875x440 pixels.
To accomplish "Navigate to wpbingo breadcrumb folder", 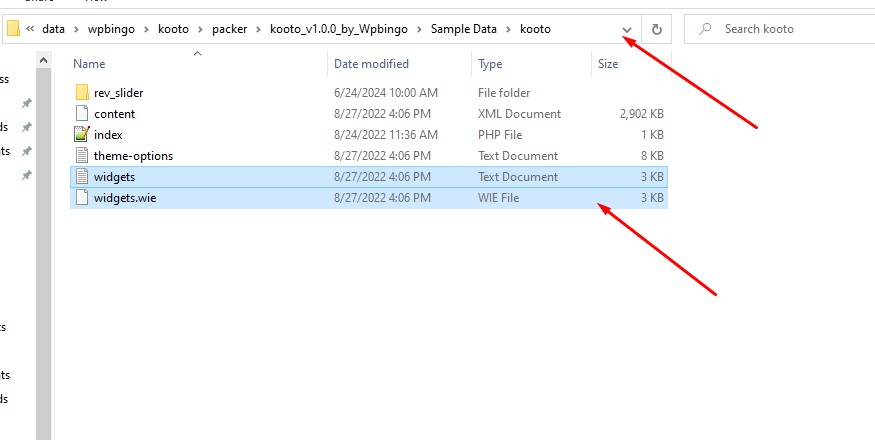I will [111, 29].
